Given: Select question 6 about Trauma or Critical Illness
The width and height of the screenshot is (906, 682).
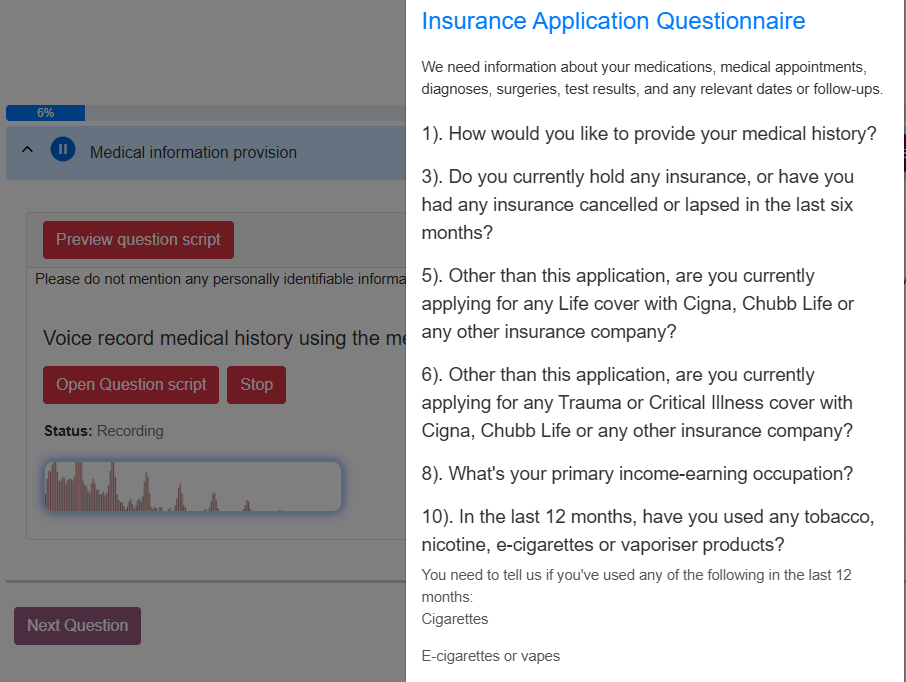Looking at the screenshot, I should pyautogui.click(x=638, y=403).
